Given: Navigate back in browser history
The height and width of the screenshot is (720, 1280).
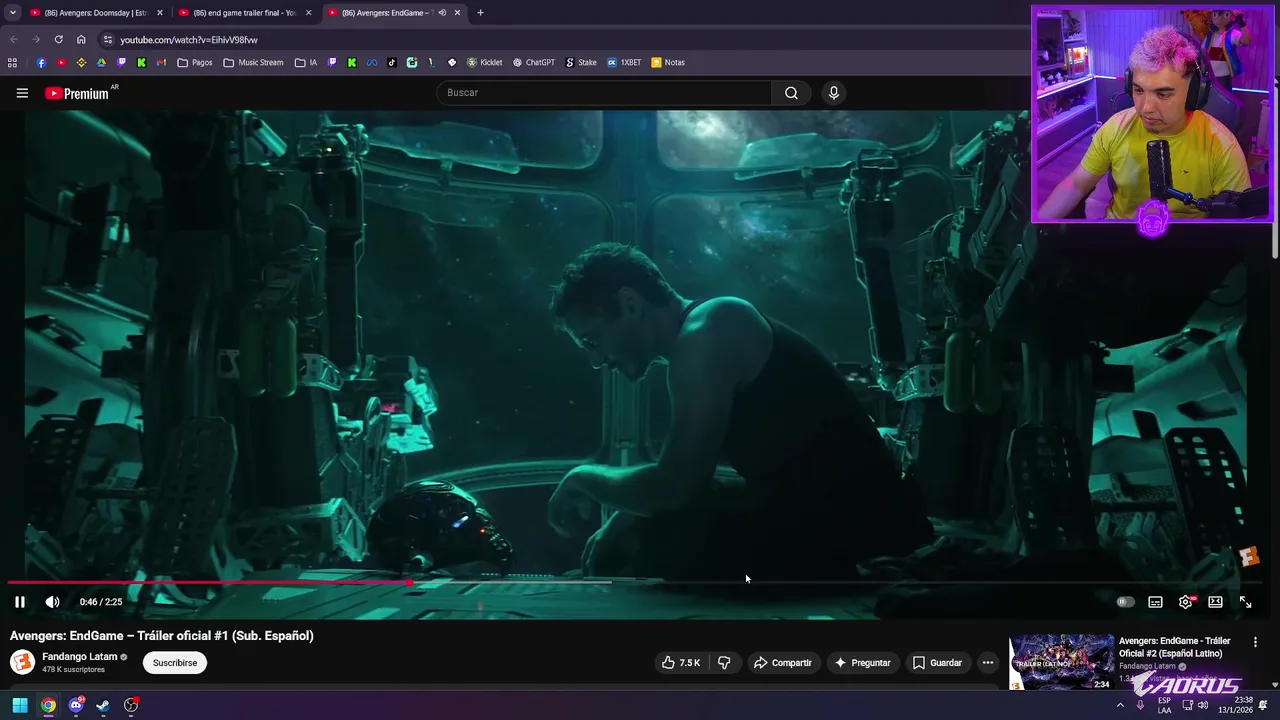Looking at the screenshot, I should [x=13, y=40].
